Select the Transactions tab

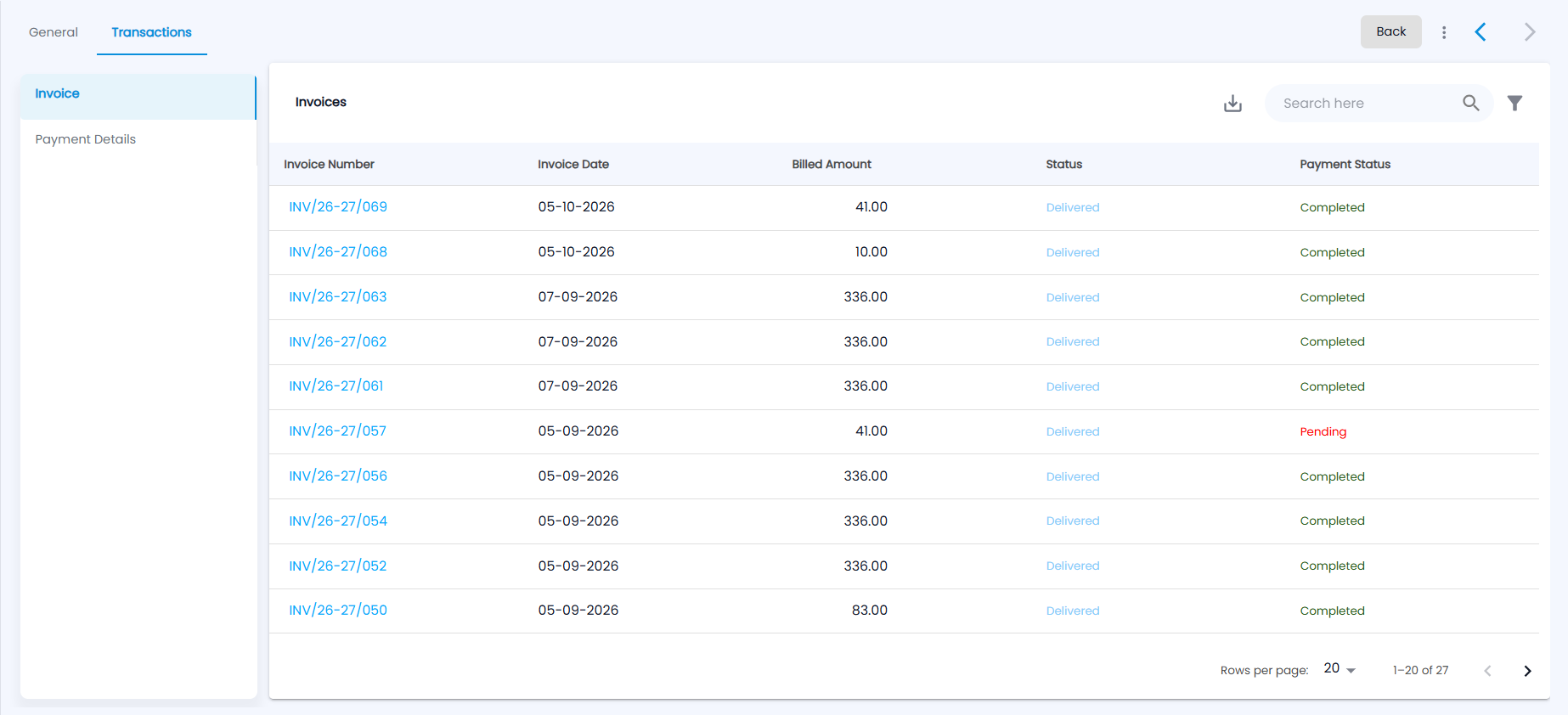point(152,32)
